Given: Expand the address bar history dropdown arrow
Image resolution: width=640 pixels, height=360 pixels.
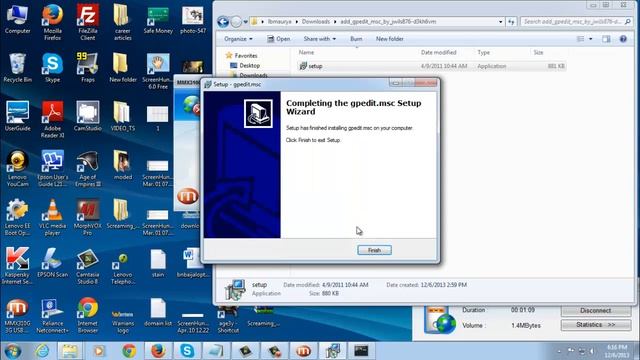Looking at the screenshot, I should click(500, 22).
